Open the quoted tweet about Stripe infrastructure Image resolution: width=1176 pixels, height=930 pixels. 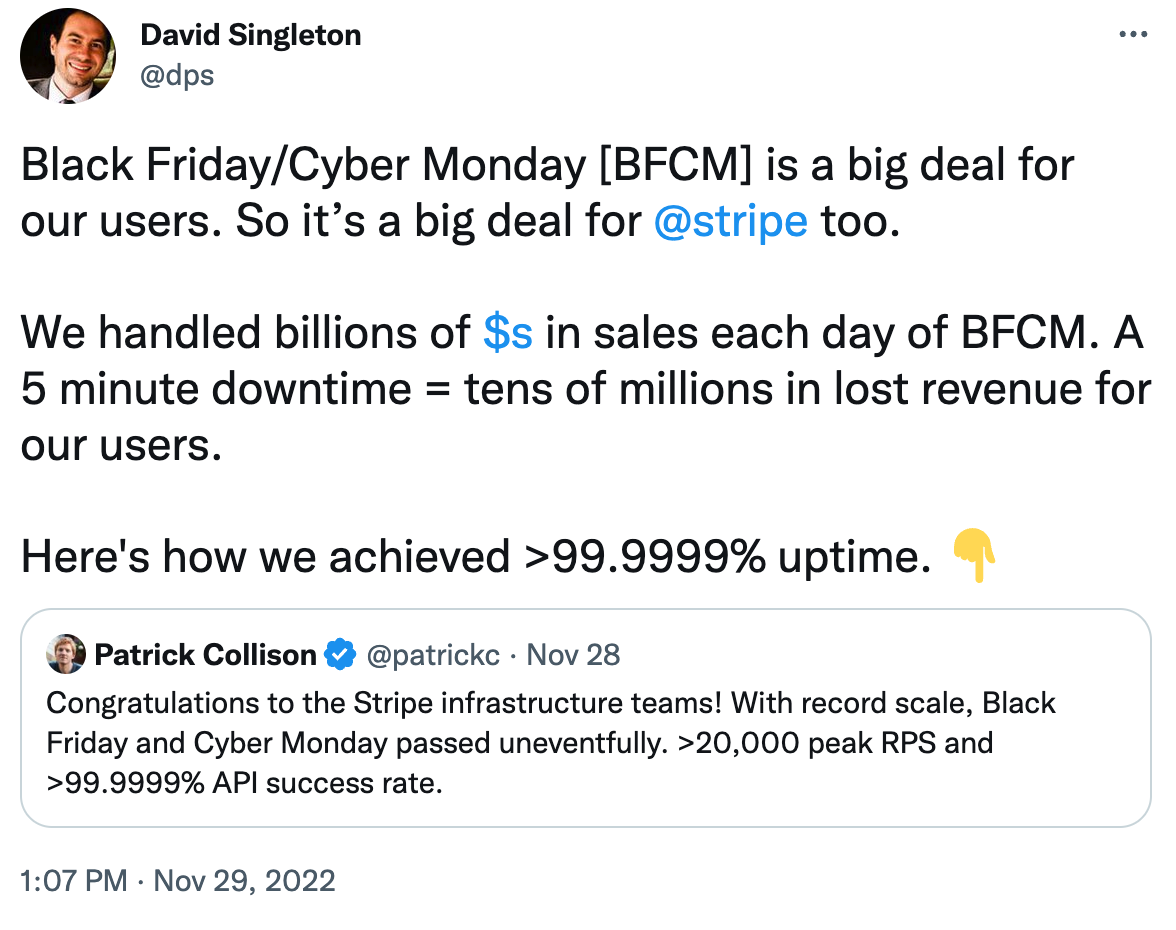click(586, 718)
